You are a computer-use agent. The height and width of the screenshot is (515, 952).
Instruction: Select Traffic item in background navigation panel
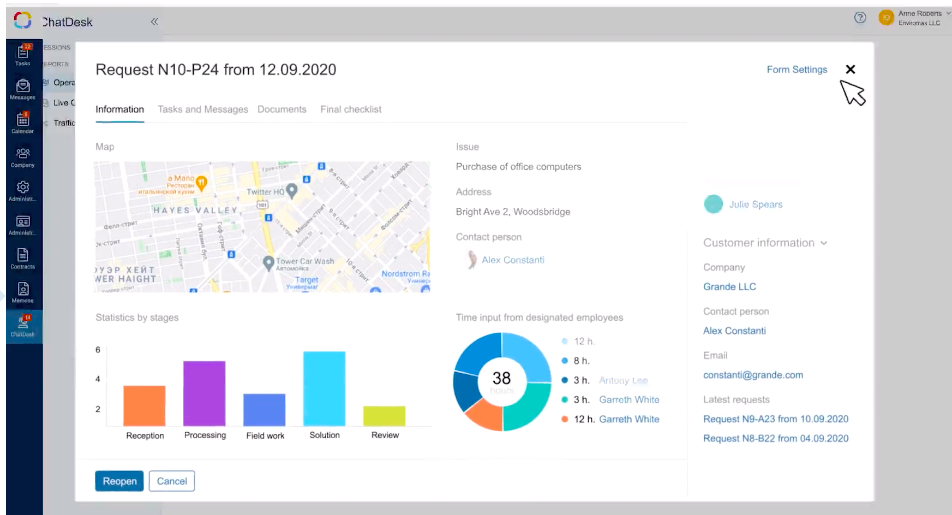pyautogui.click(x=60, y=123)
